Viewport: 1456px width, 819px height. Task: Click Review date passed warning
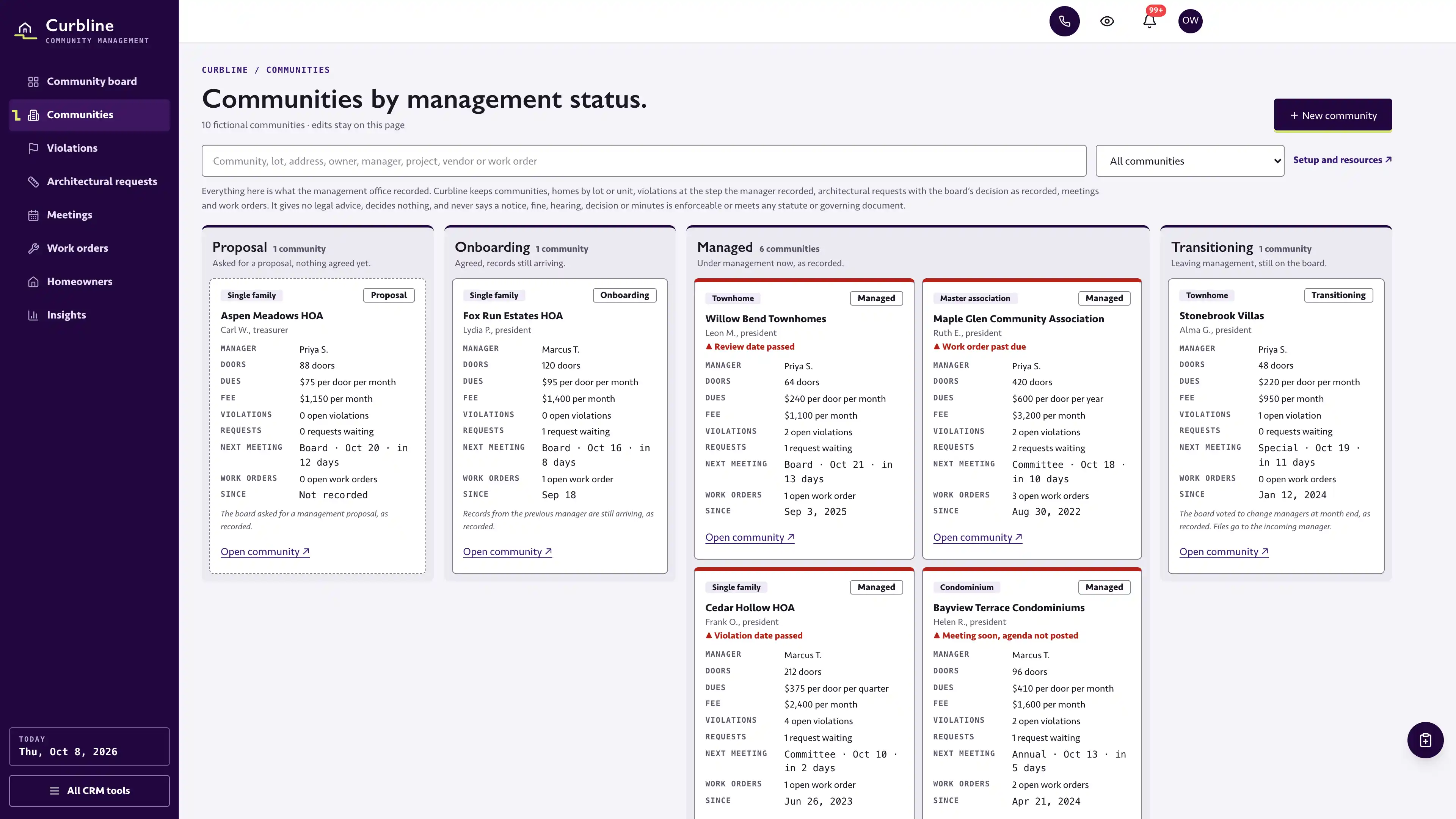click(x=750, y=347)
